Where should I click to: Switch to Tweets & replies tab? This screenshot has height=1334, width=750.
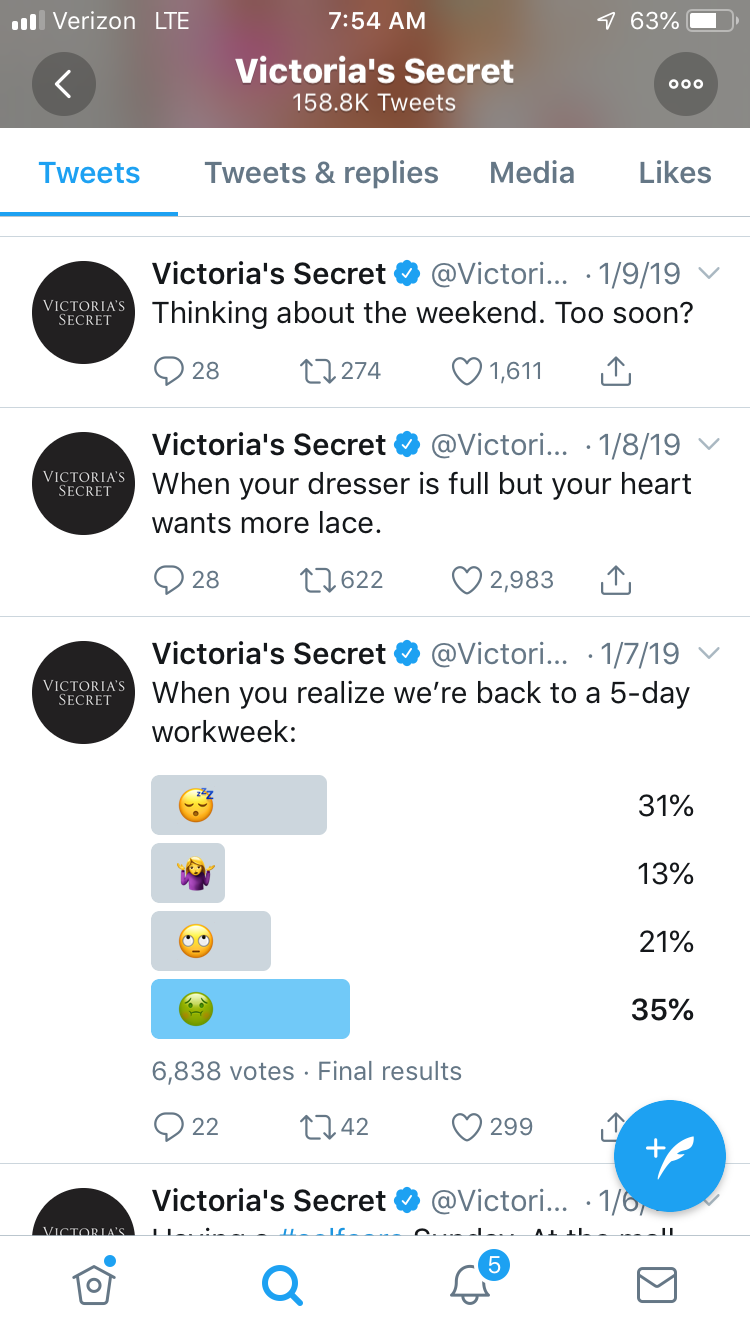321,173
